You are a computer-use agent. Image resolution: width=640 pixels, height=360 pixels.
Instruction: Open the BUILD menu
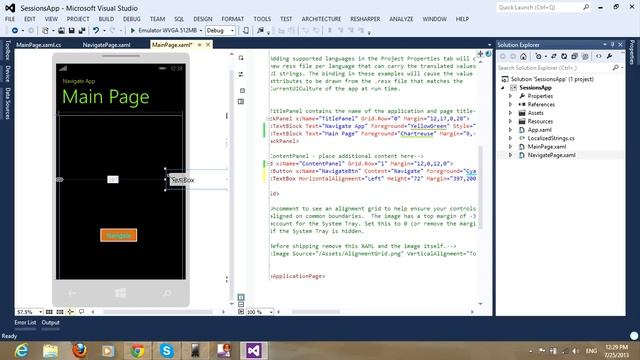pos(106,19)
